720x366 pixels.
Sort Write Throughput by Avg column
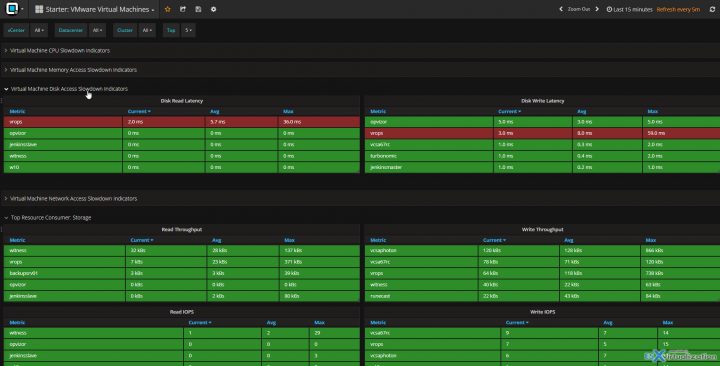[569, 240]
